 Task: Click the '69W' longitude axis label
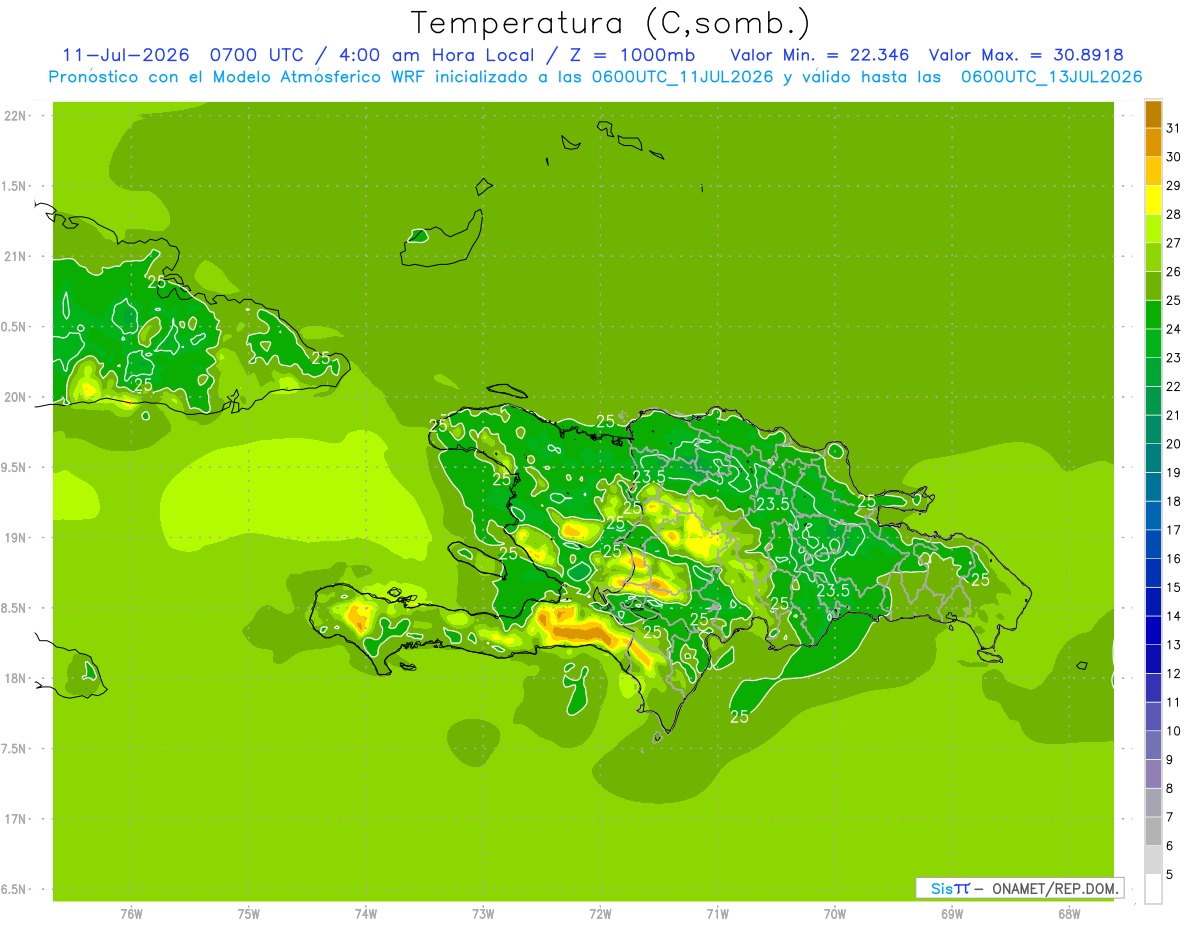[x=952, y=914]
